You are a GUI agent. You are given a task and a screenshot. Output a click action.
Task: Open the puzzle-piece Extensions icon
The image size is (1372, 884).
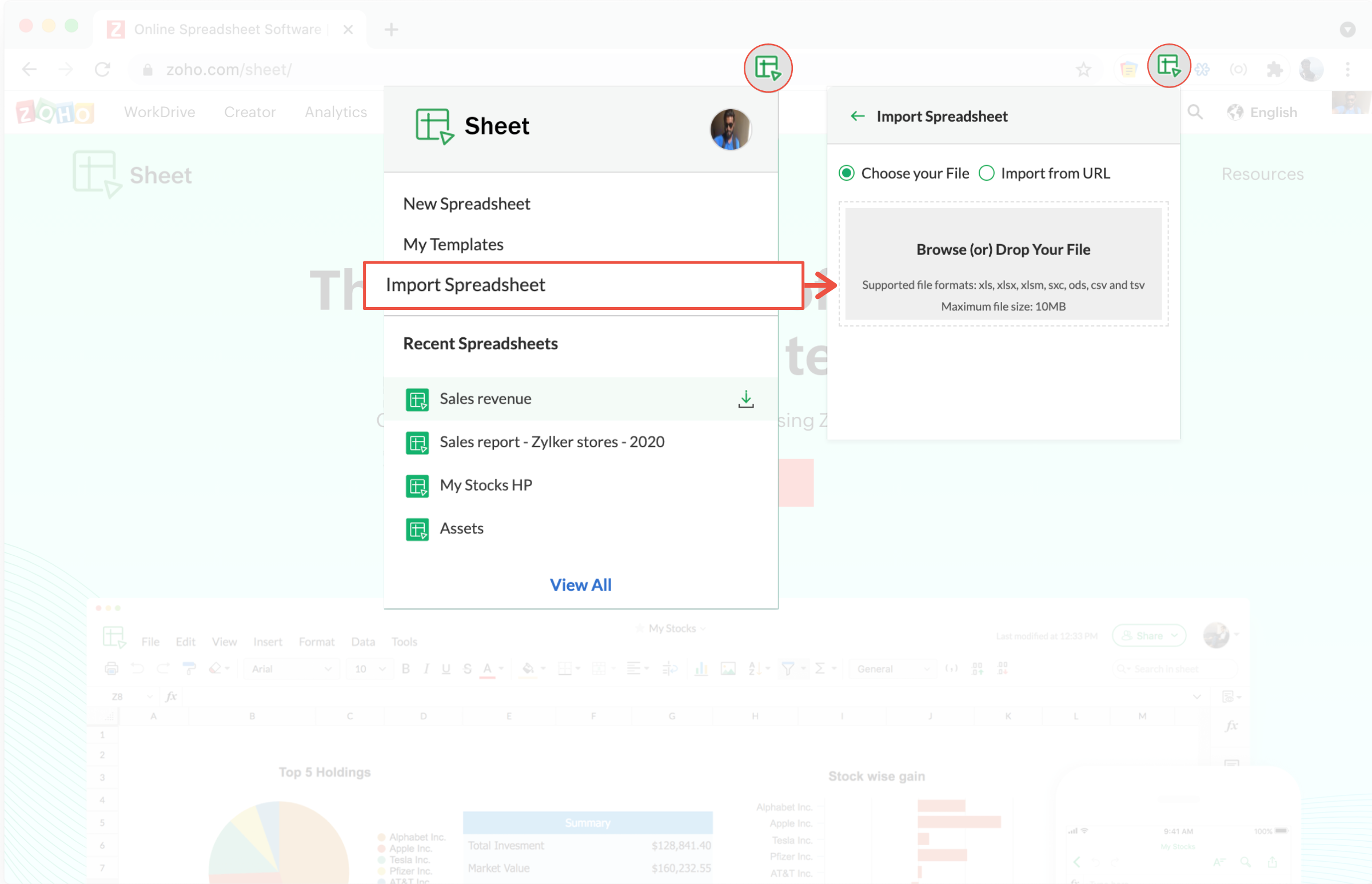(1274, 70)
